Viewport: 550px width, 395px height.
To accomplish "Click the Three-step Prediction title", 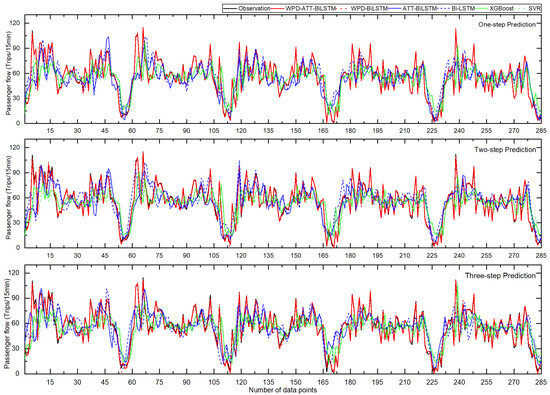I will point(501,276).
